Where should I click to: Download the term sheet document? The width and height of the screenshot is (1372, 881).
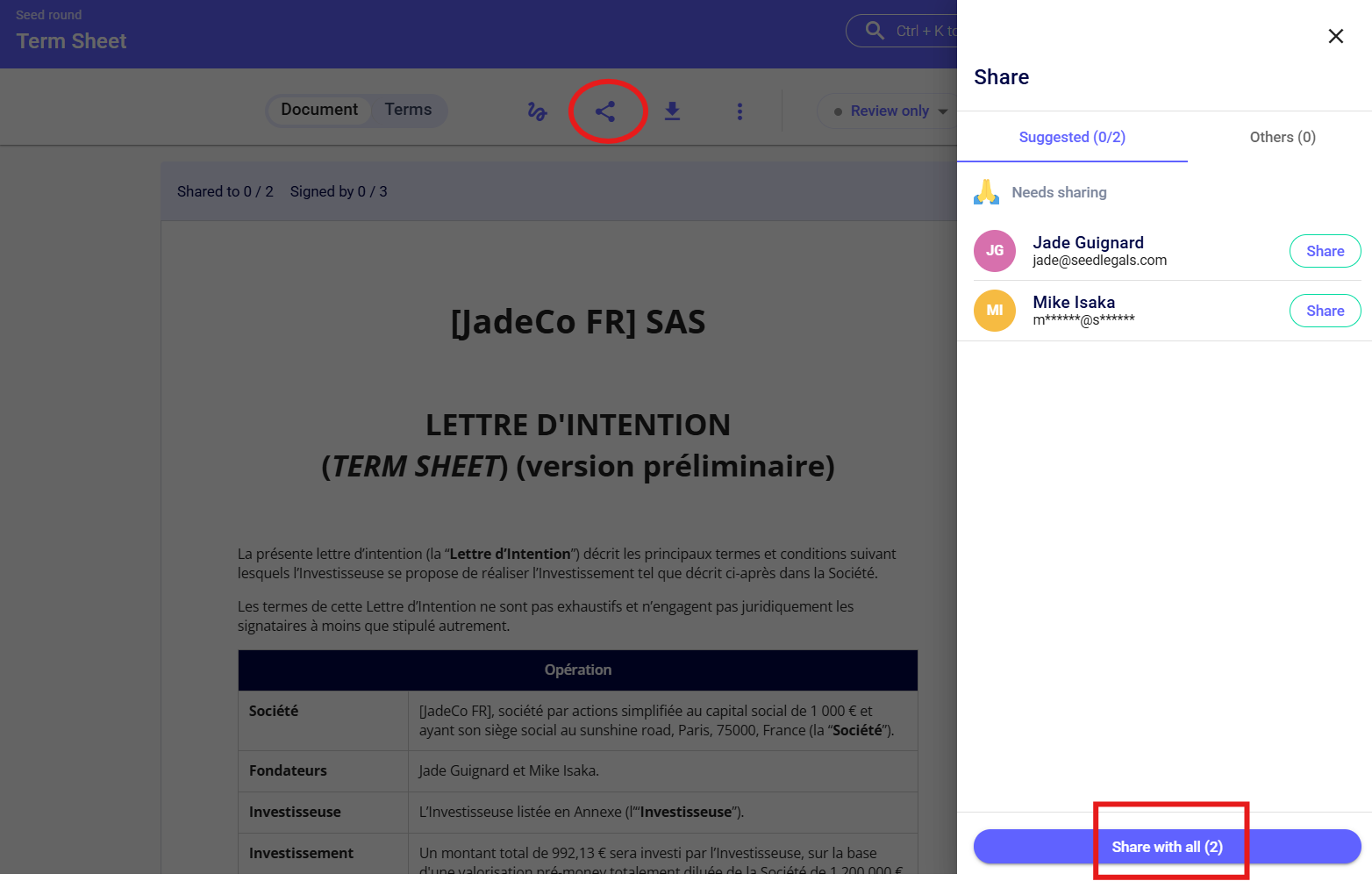click(672, 111)
